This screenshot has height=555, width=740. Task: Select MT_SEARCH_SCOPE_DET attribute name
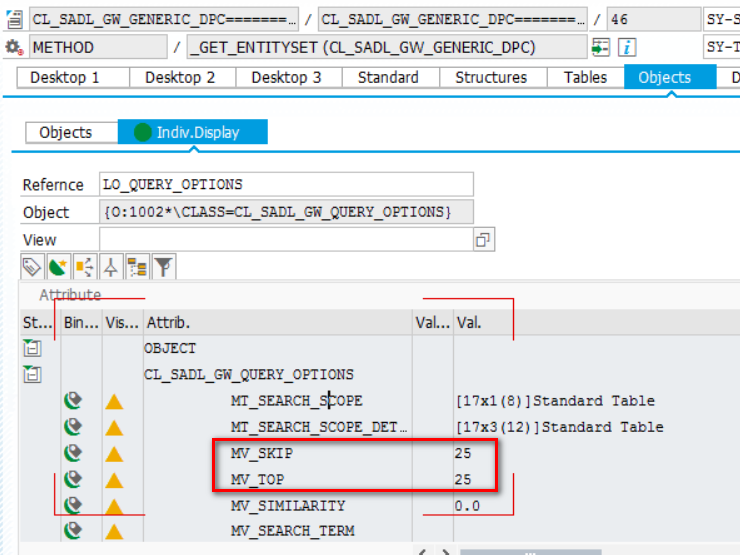pos(319,427)
